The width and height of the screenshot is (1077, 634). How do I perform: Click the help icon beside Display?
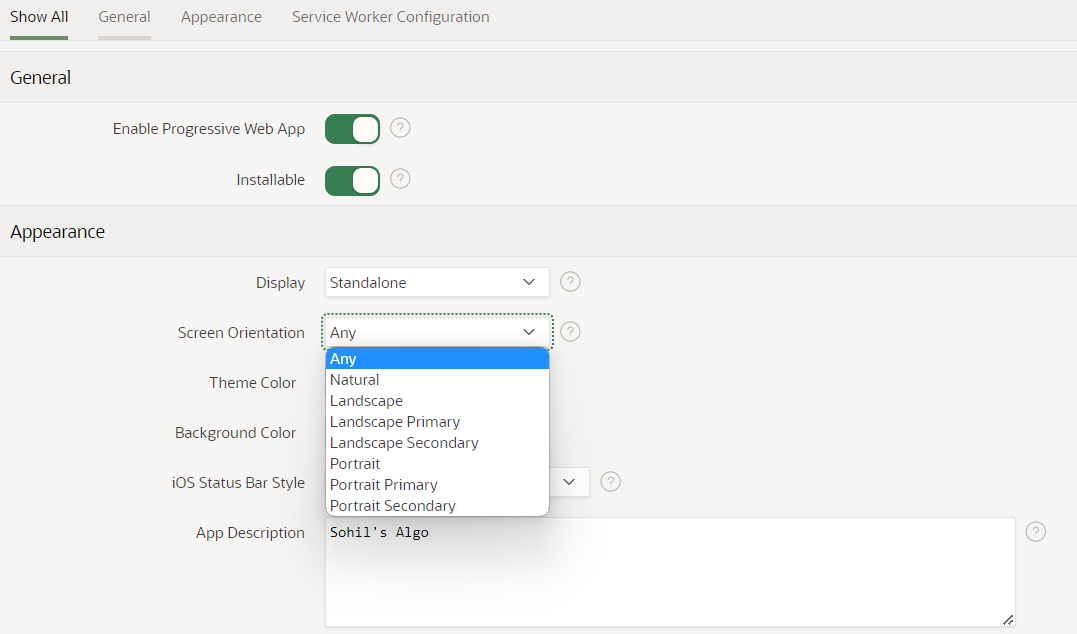[x=570, y=282]
